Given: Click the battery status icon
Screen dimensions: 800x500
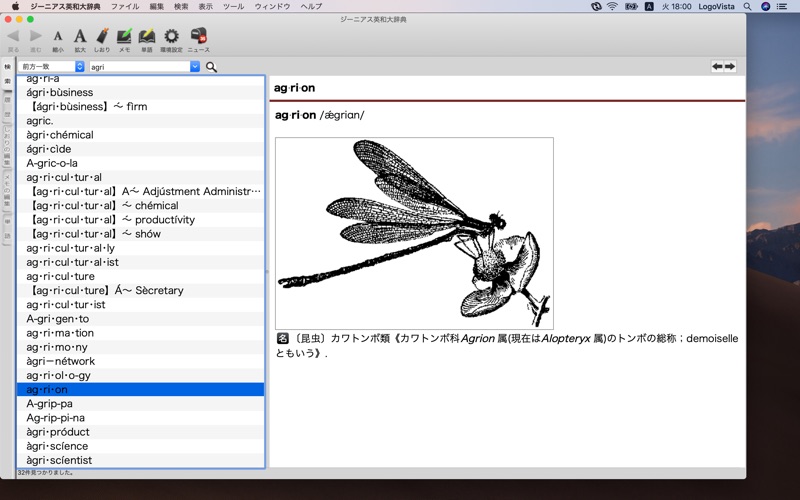Looking at the screenshot, I should pyautogui.click(x=631, y=6).
